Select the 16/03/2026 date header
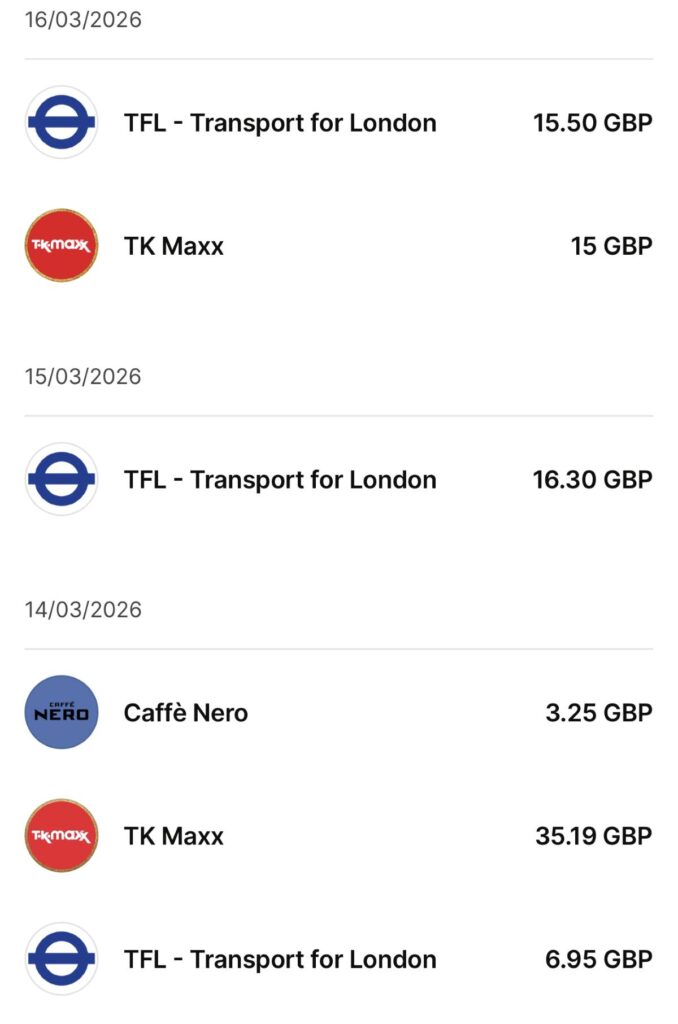This screenshot has width=678, height=1024. [83, 20]
